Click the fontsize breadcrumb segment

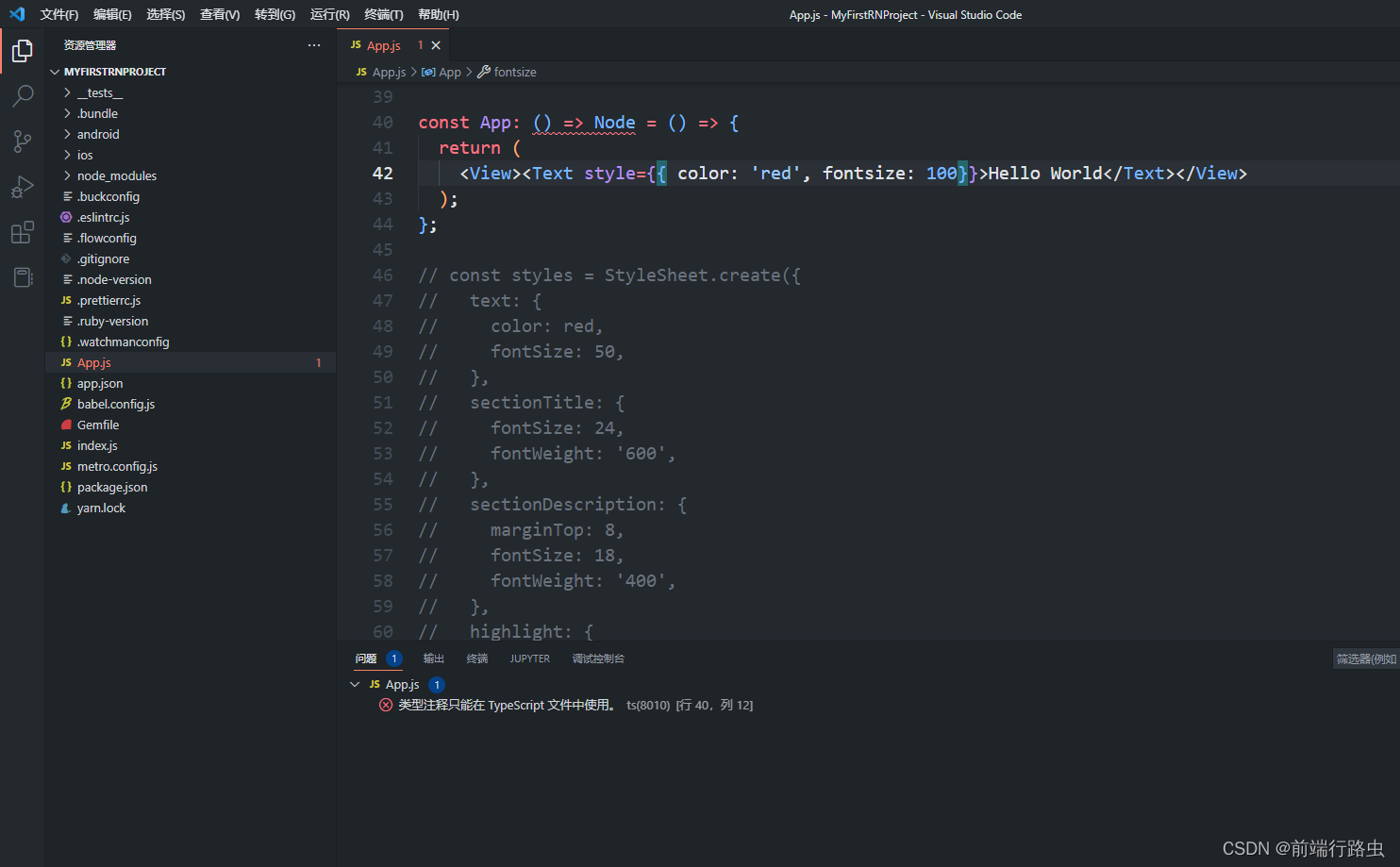tap(515, 72)
